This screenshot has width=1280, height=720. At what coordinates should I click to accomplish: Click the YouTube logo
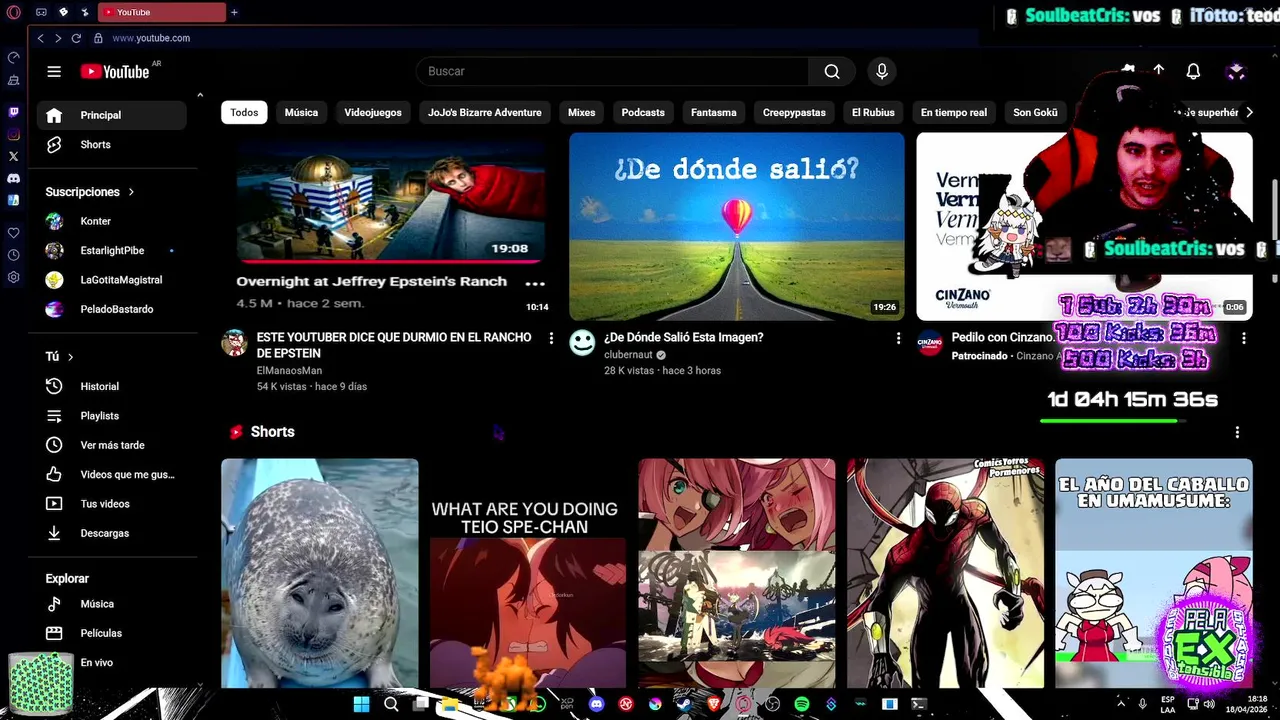tap(115, 71)
